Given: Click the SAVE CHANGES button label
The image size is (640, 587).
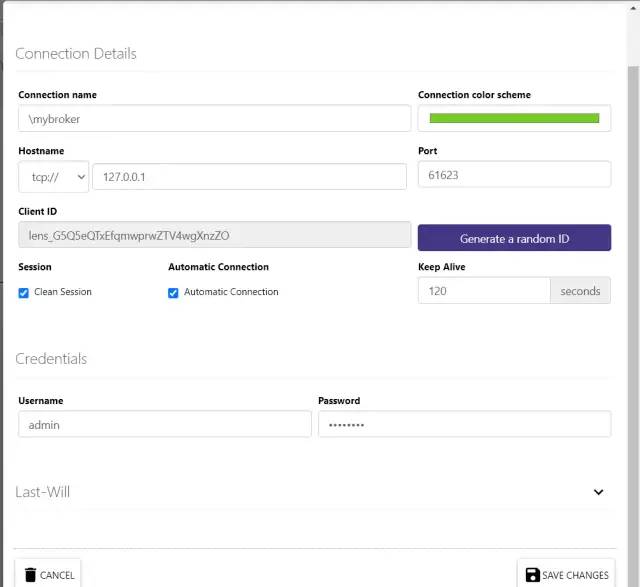Looking at the screenshot, I should click(x=575, y=575).
